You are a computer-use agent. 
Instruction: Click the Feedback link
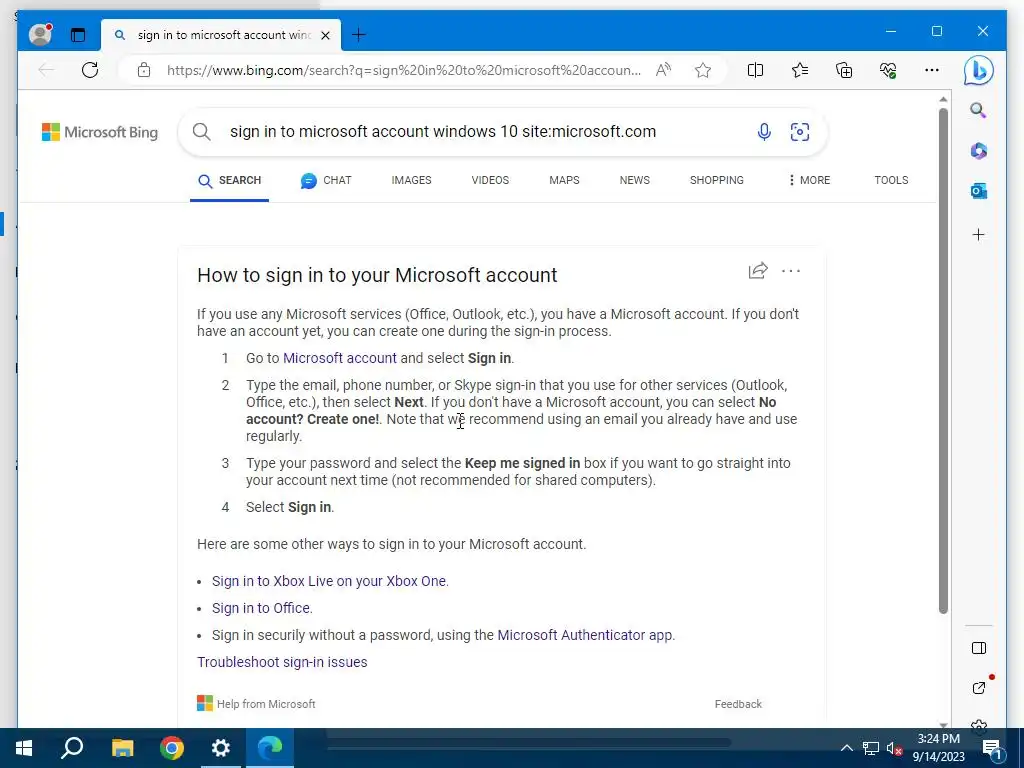(x=738, y=704)
